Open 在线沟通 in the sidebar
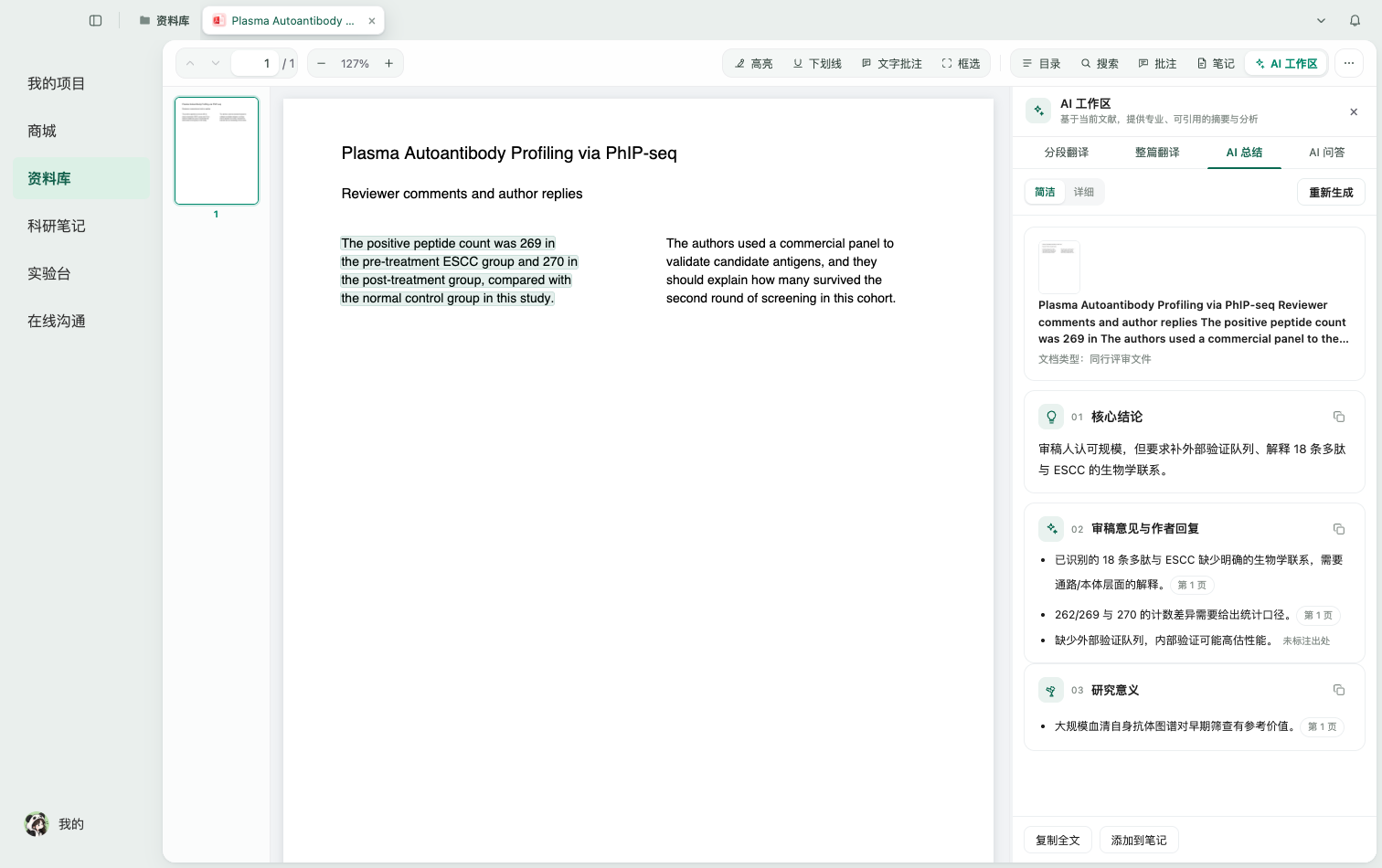This screenshot has height=868, width=1382. click(81, 321)
